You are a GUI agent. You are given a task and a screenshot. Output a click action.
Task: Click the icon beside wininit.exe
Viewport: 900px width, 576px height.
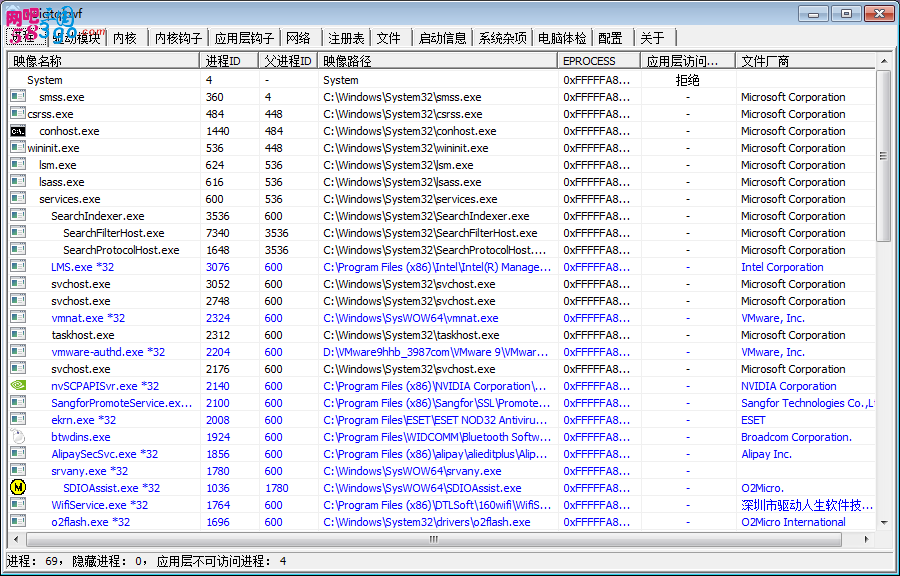pos(18,147)
